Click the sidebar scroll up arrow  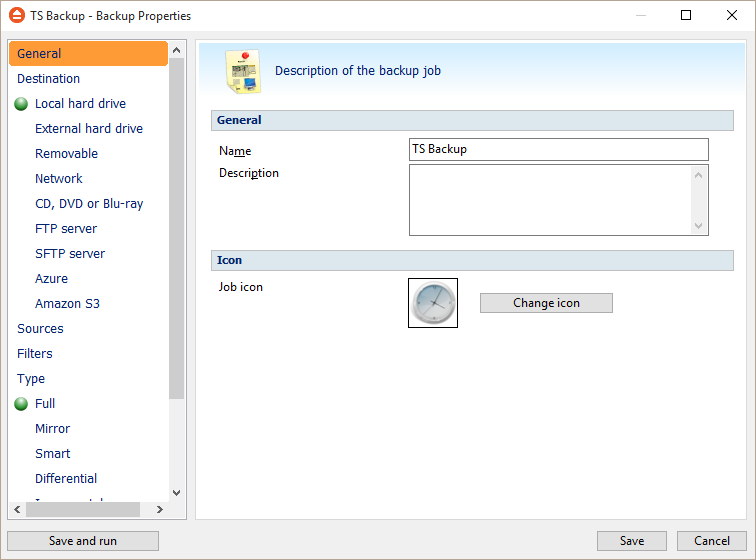pos(176,50)
